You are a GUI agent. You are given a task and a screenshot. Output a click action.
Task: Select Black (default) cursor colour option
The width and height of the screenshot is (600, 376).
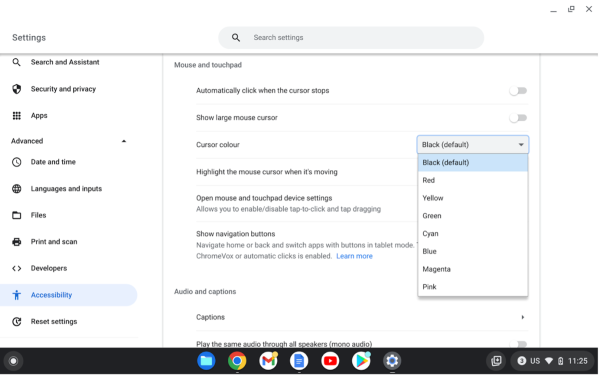473,163
